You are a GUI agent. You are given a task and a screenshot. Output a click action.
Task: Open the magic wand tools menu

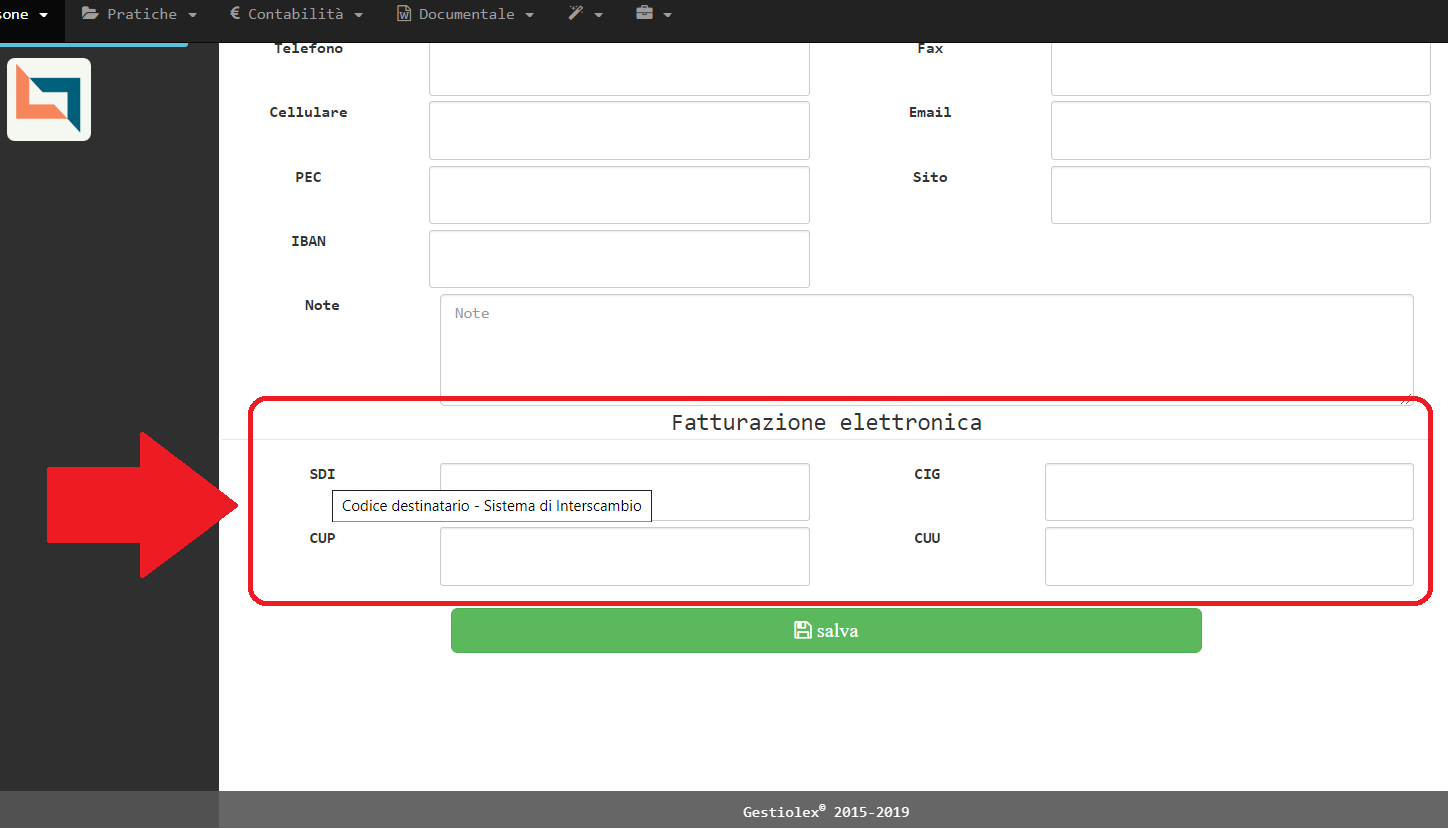tap(585, 14)
